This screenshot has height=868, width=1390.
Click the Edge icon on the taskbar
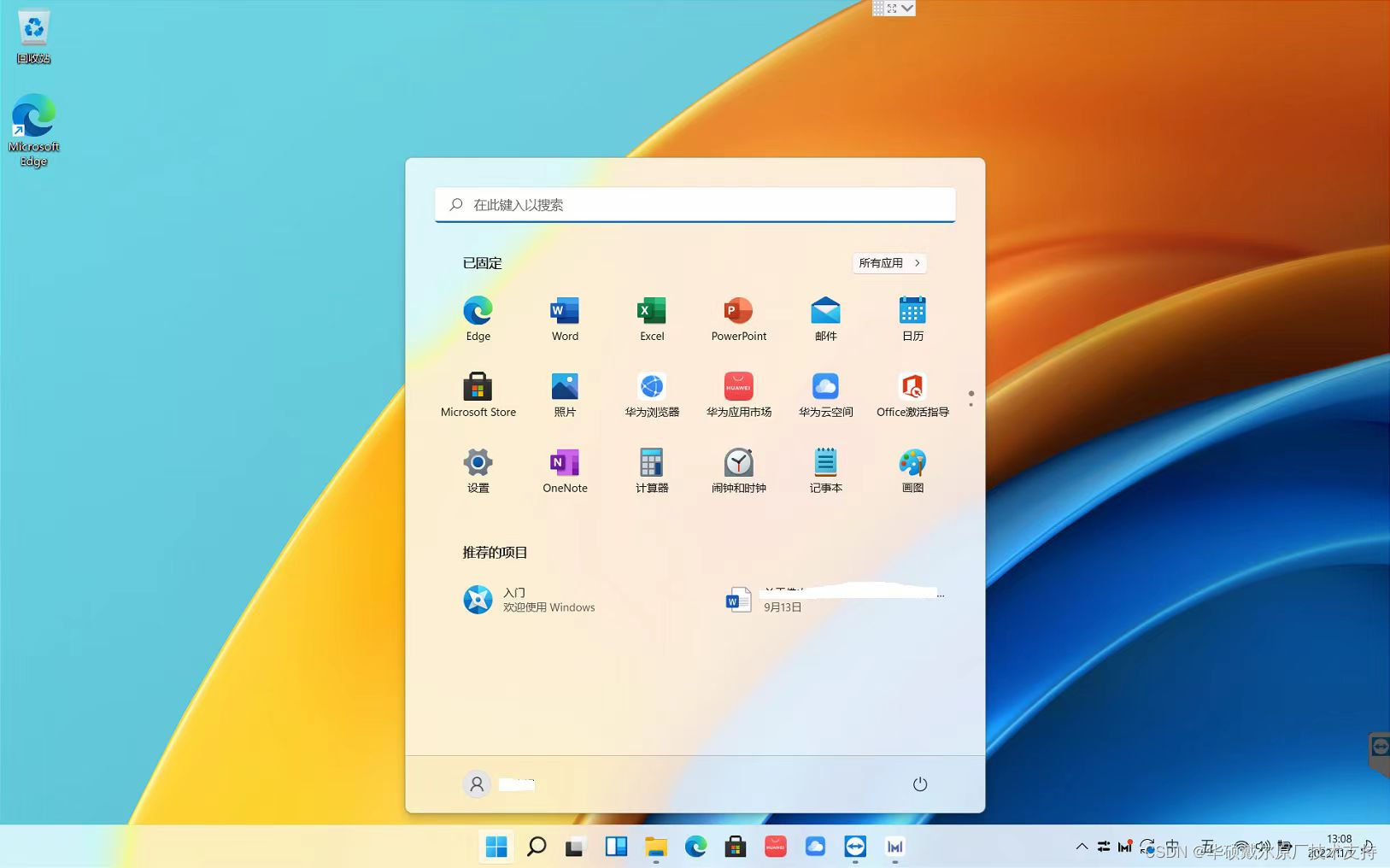pyautogui.click(x=695, y=847)
